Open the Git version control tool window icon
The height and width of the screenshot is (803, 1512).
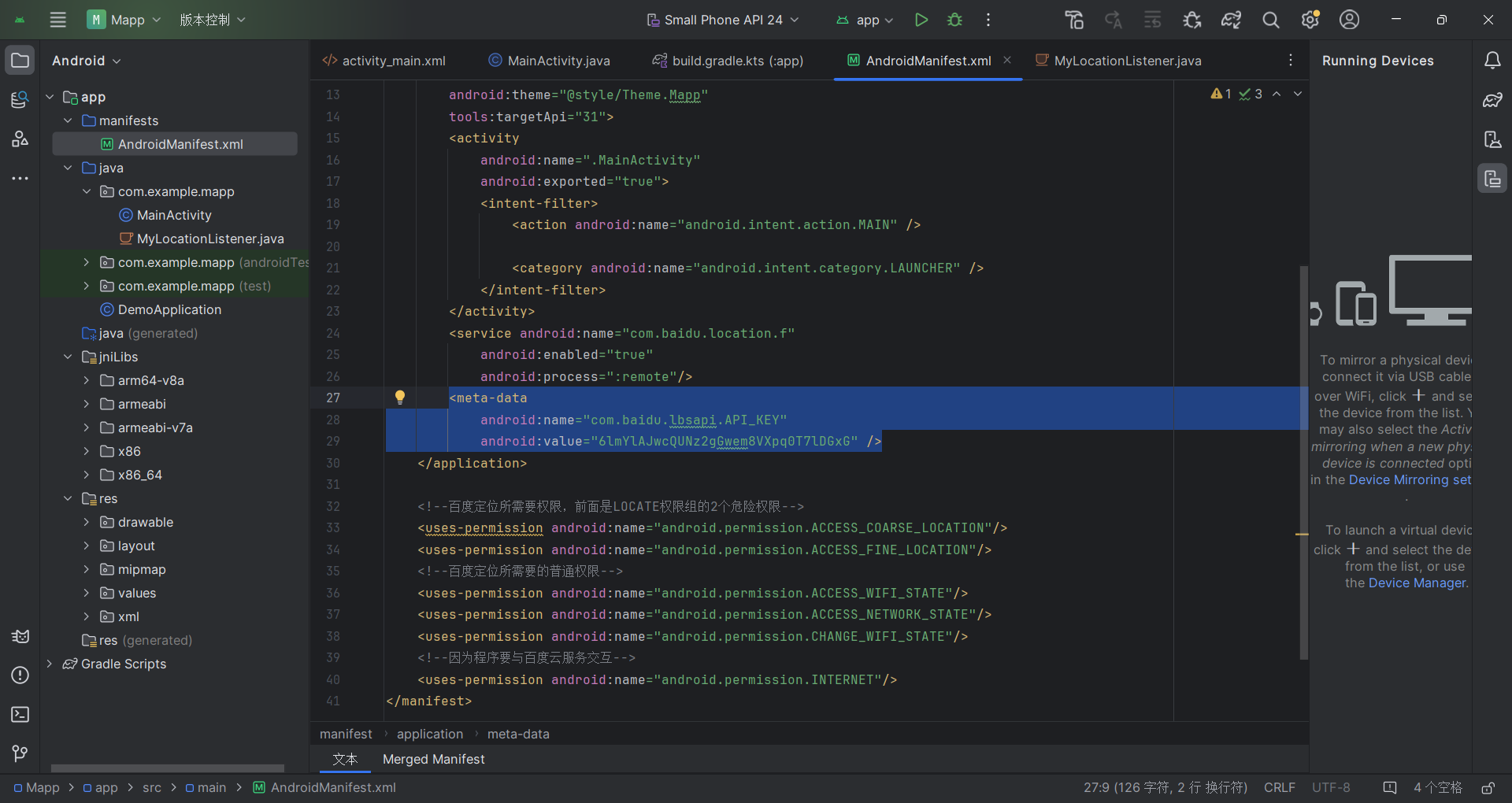pos(20,754)
